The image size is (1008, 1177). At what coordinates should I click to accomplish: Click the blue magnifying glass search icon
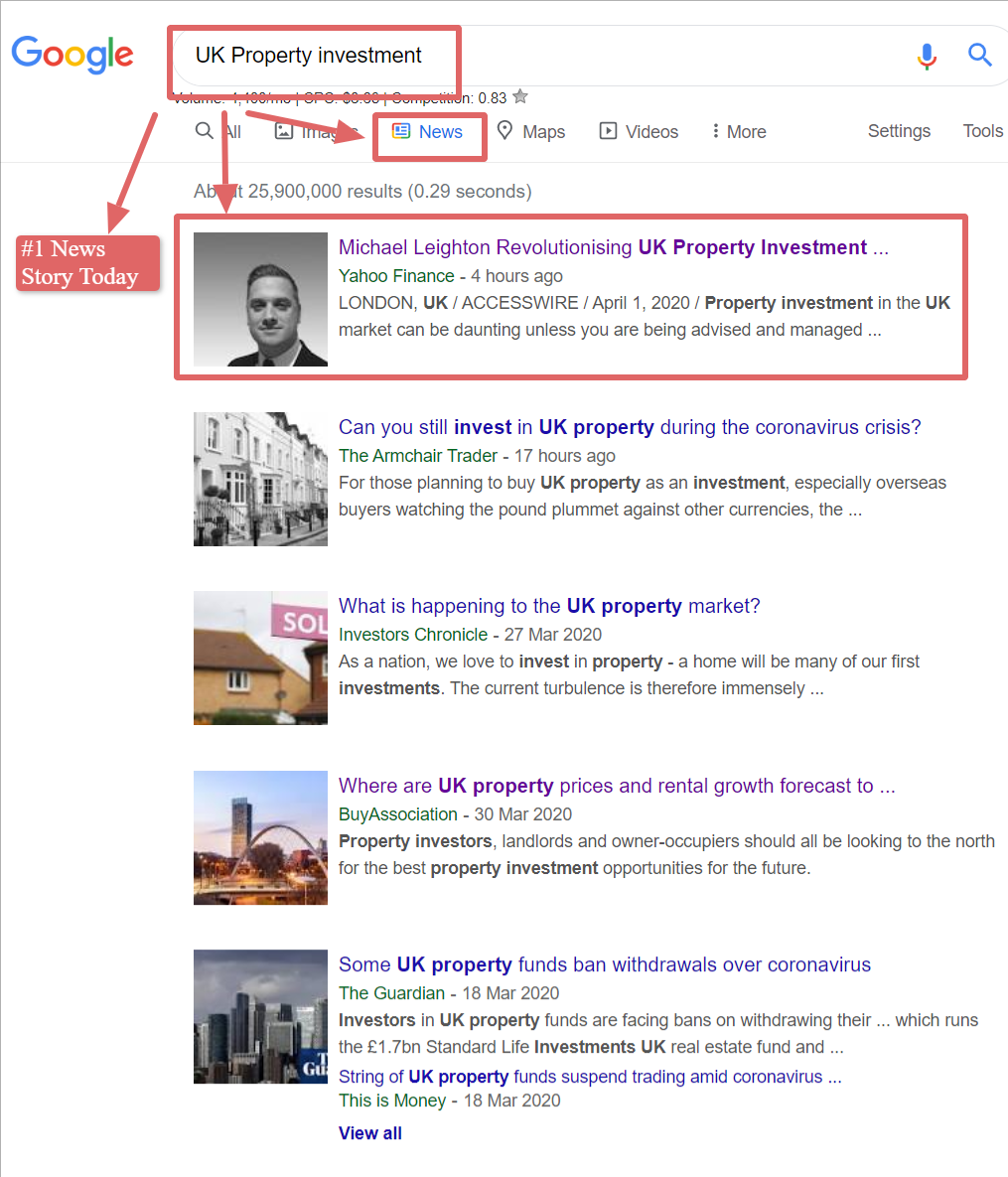pos(979,56)
